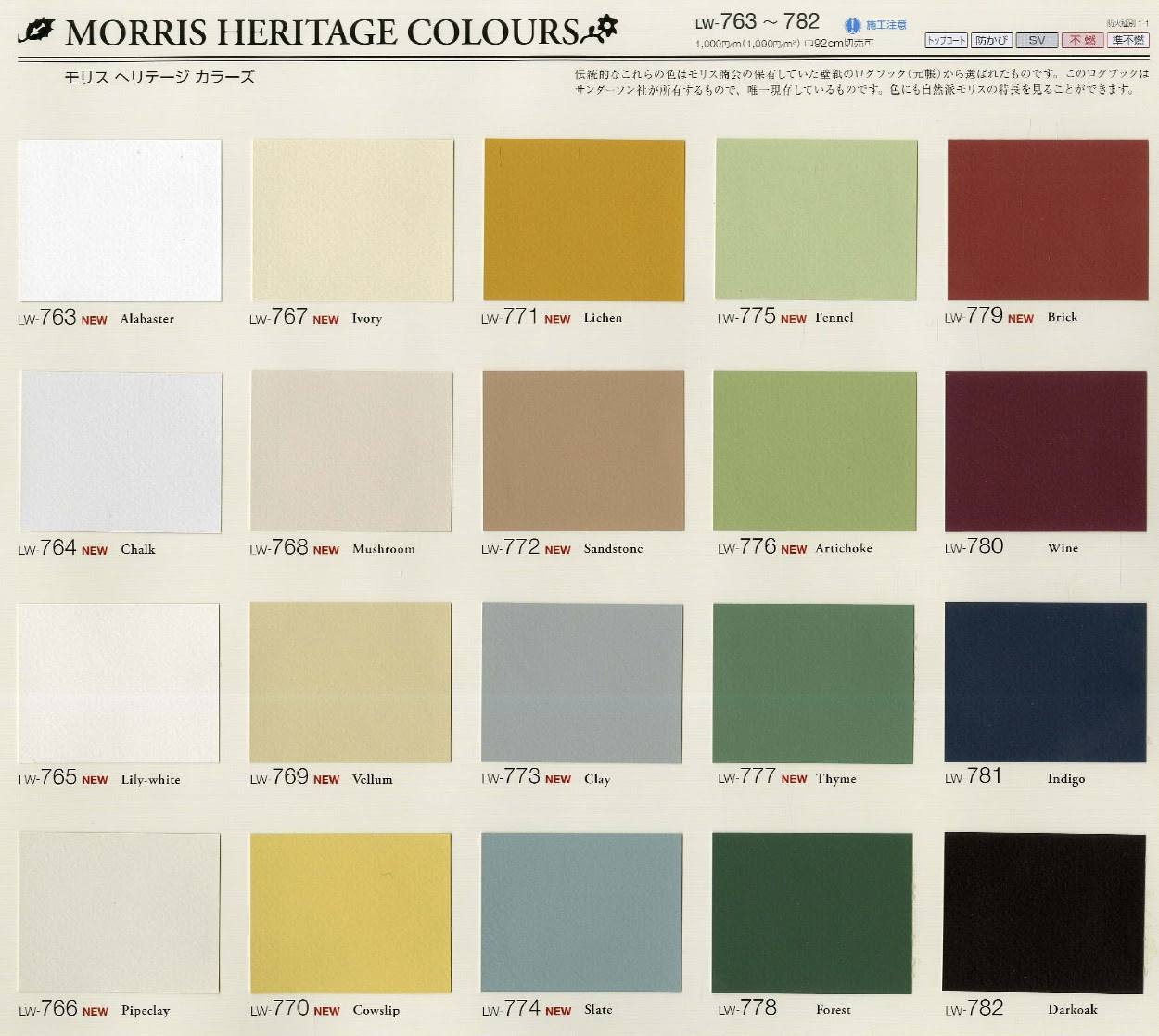The image size is (1159, 1036).
Task: Click the モリス ヘリテージ カラーズ subtitle
Action: pos(159,77)
